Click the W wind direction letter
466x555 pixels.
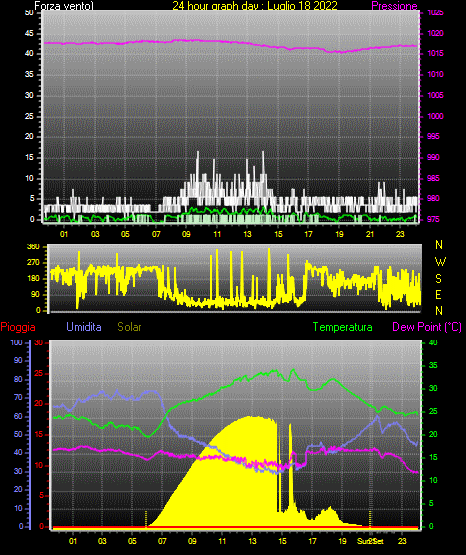440,262
